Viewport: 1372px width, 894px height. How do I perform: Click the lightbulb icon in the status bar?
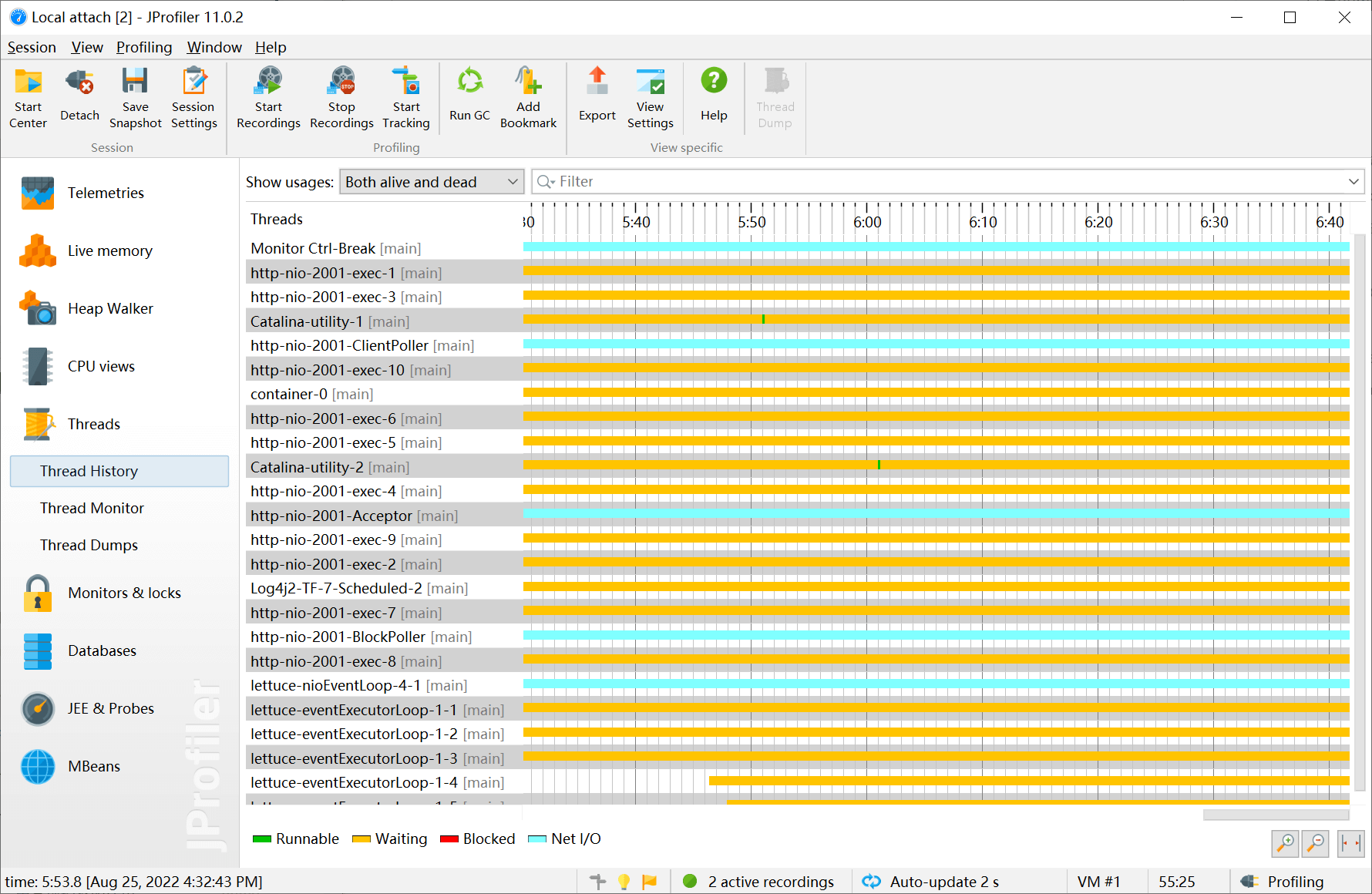[624, 882]
